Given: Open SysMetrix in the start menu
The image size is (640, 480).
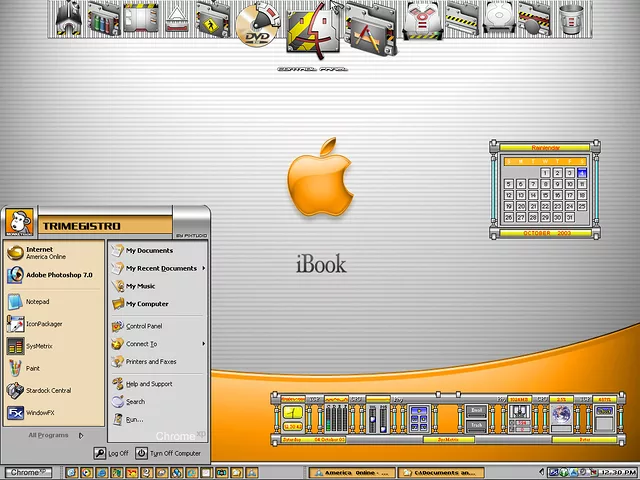Looking at the screenshot, I should [x=53, y=346].
